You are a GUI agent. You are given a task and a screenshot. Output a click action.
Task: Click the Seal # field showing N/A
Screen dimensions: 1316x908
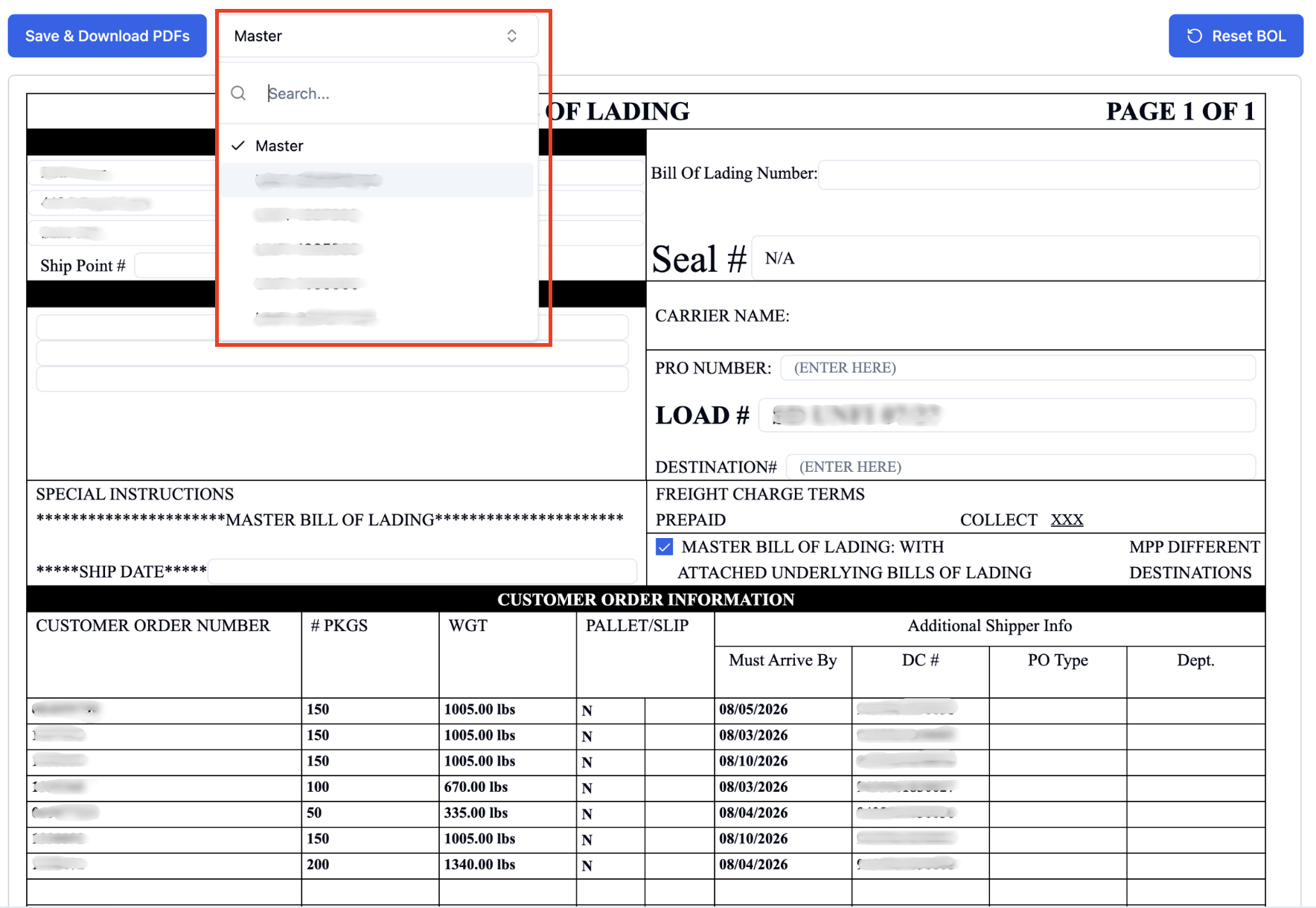pos(1006,258)
